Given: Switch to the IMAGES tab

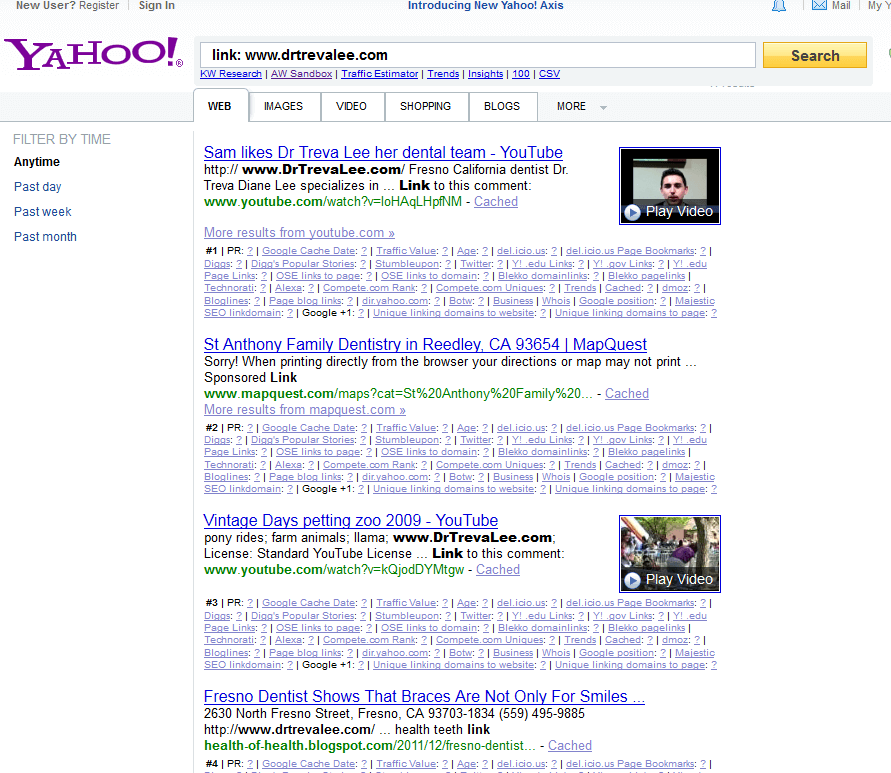Looking at the screenshot, I should pos(284,106).
